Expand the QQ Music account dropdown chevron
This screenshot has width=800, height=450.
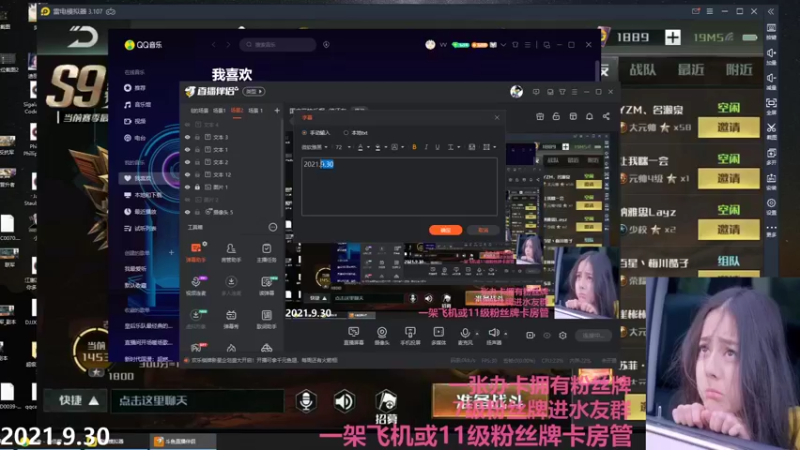pos(503,45)
